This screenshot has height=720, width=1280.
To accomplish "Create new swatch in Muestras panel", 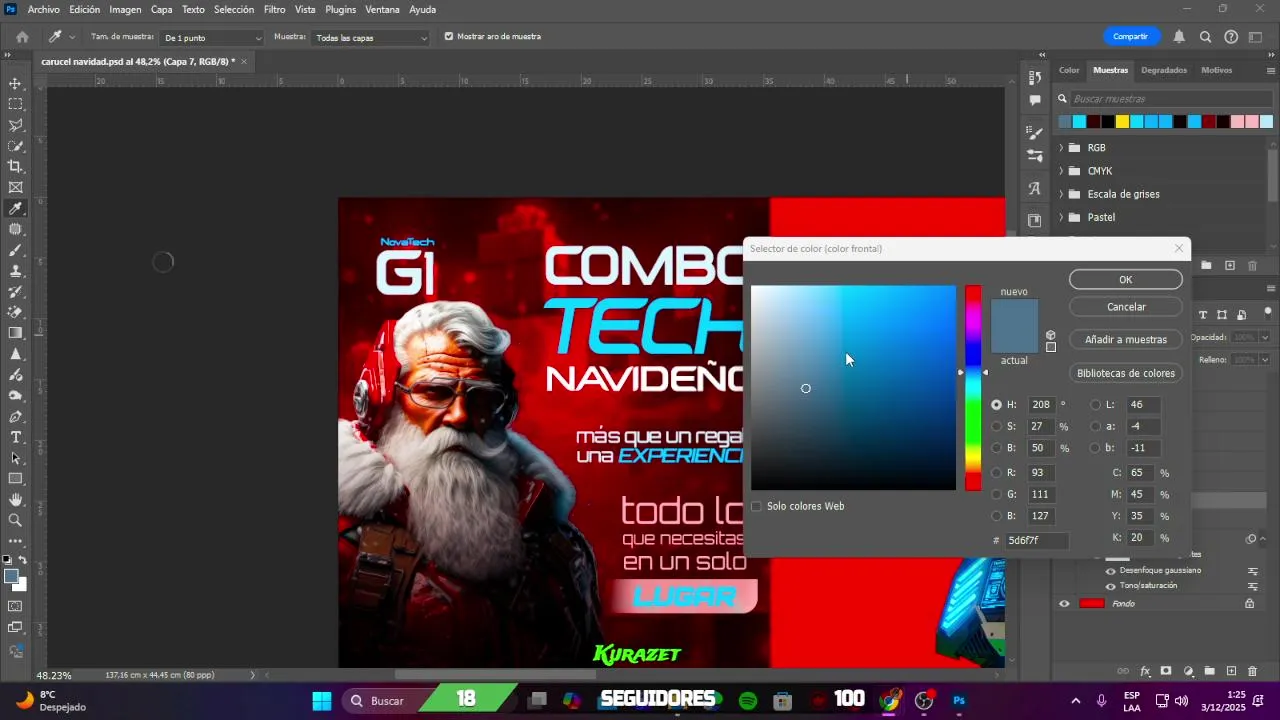I will tap(1230, 265).
